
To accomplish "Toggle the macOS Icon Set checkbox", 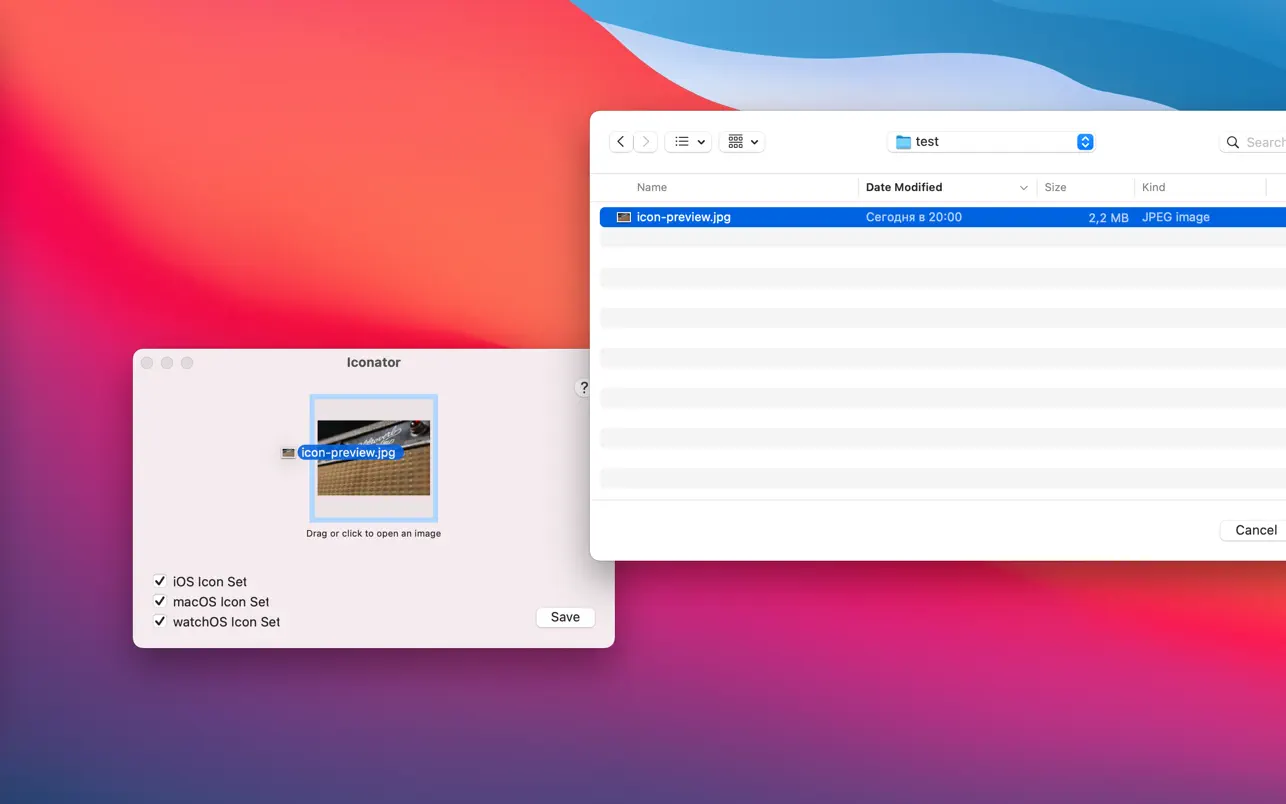I will [x=160, y=601].
